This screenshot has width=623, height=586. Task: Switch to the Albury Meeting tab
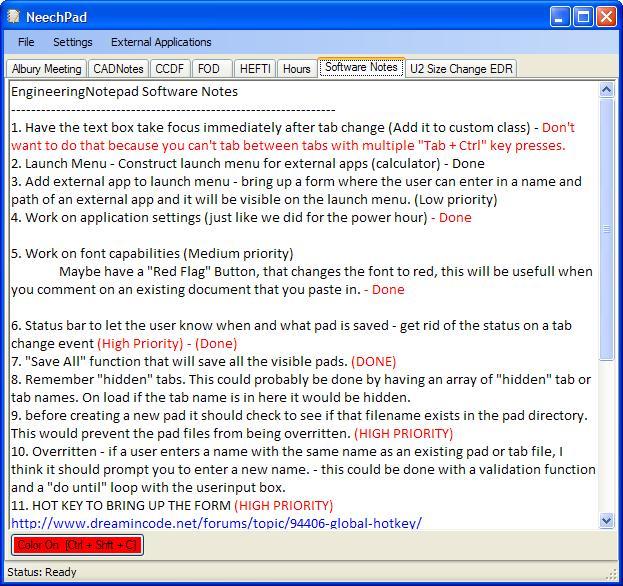[x=47, y=69]
